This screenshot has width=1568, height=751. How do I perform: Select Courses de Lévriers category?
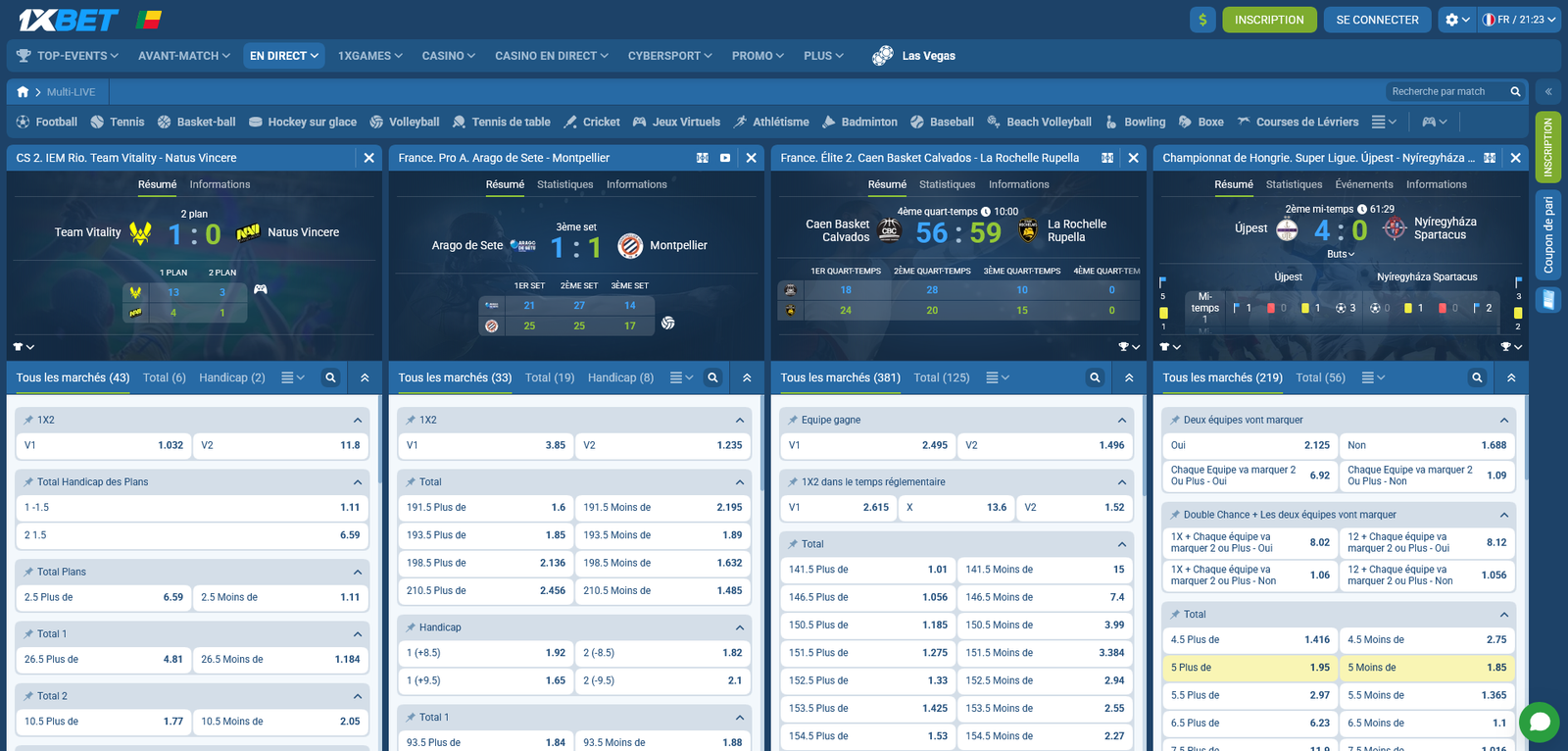tap(1298, 122)
